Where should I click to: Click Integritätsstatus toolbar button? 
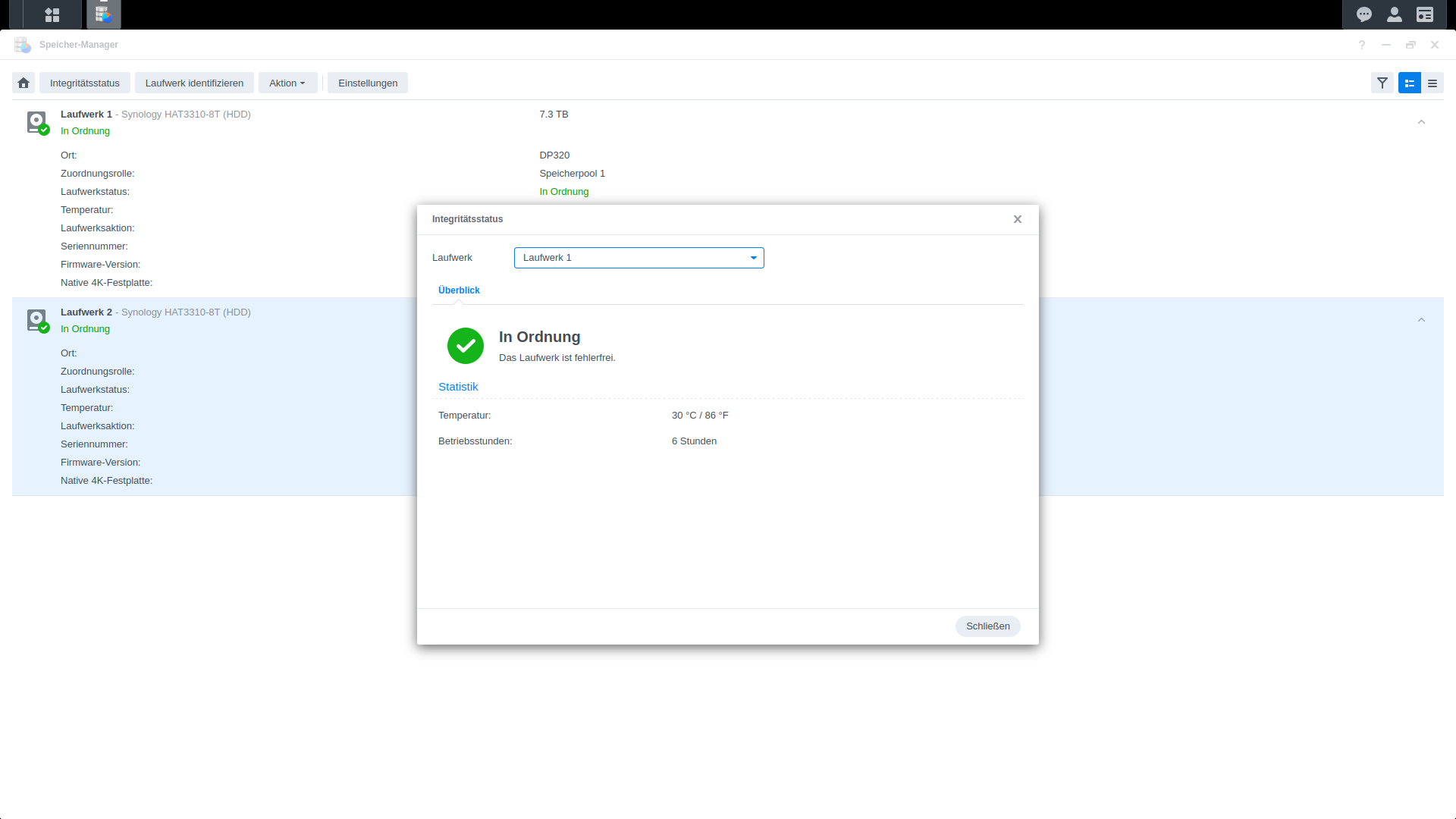(x=85, y=83)
